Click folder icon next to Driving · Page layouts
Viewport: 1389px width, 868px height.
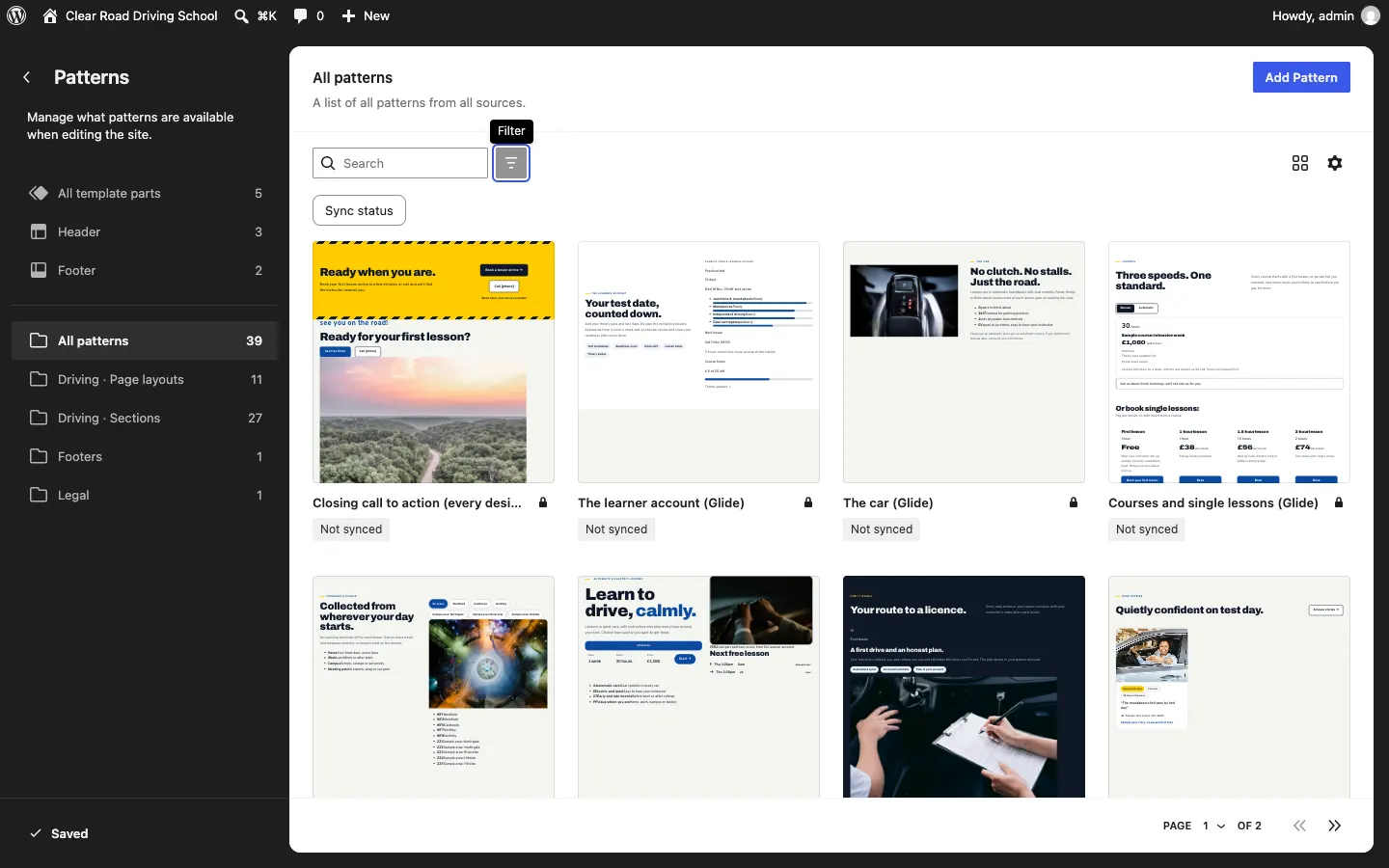(39, 379)
